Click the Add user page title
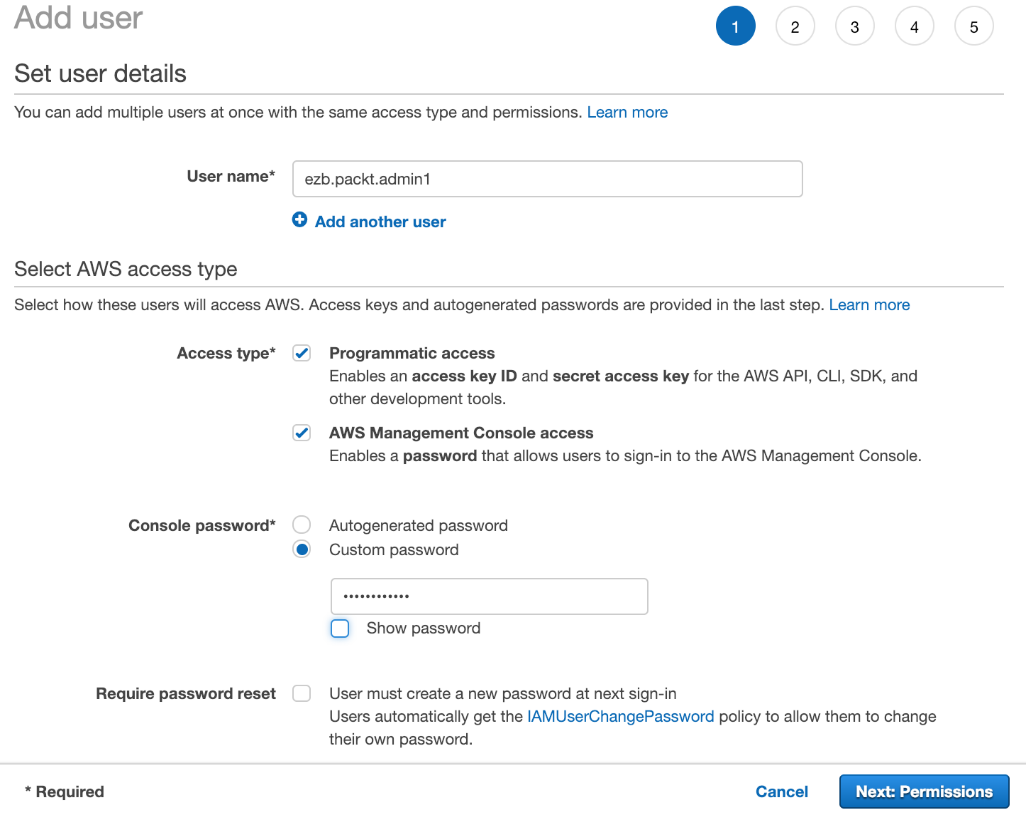 click(78, 18)
